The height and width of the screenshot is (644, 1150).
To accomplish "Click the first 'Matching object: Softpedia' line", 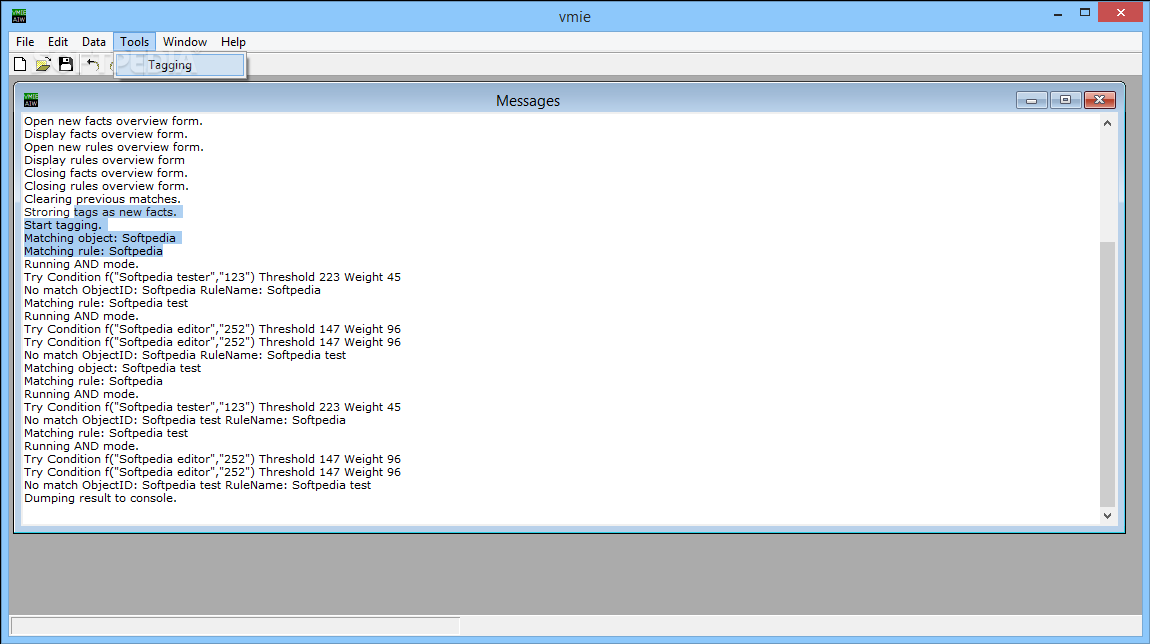I will pyautogui.click(x=100, y=238).
